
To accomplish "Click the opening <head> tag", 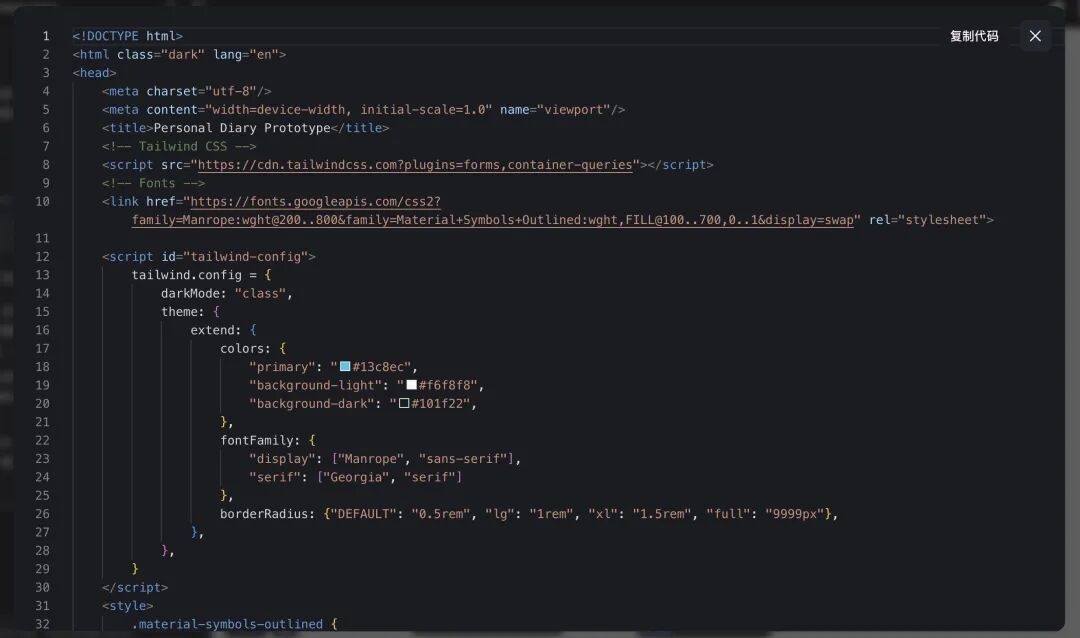I will (94, 72).
